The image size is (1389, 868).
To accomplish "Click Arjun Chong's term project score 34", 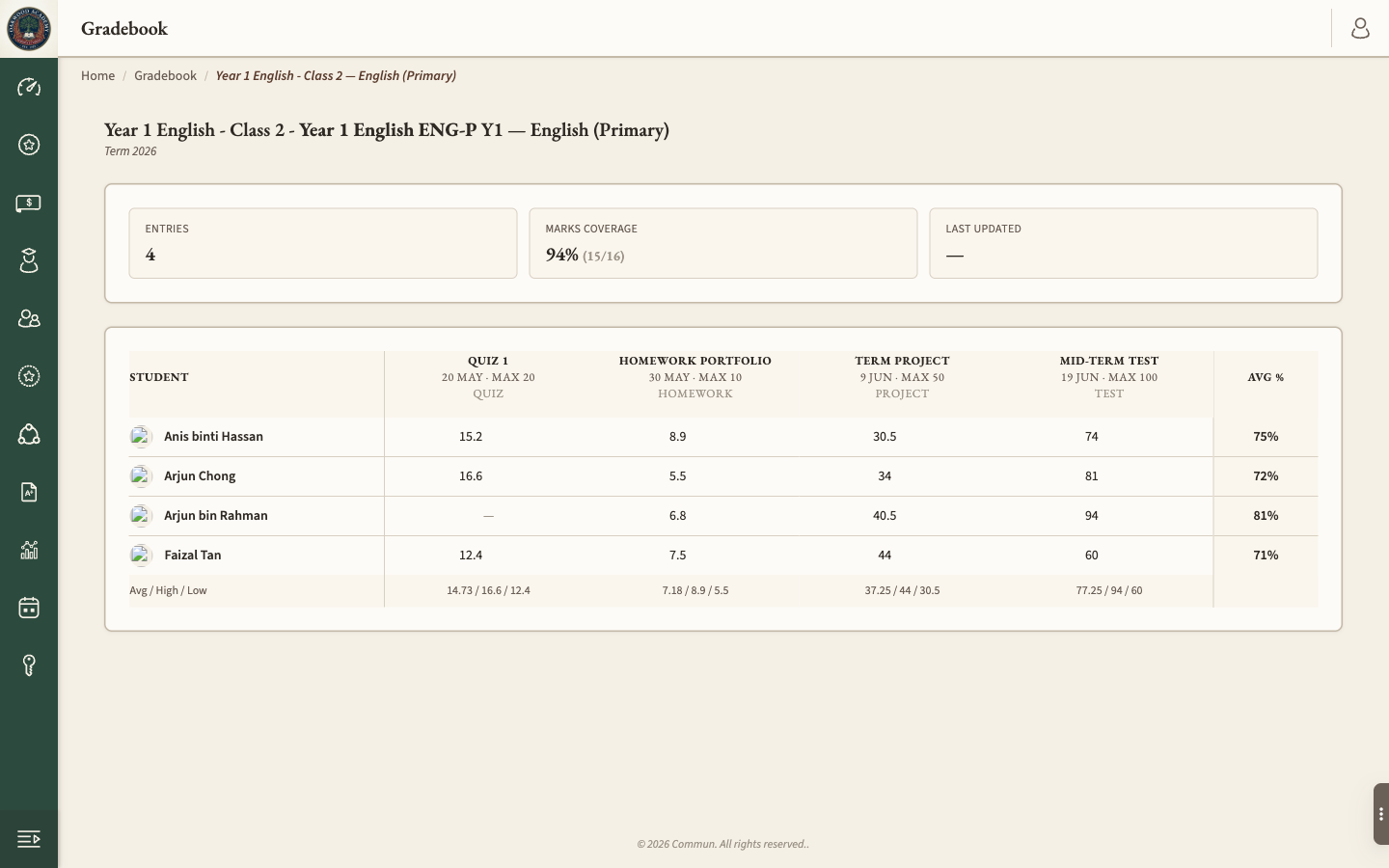I will (x=885, y=475).
